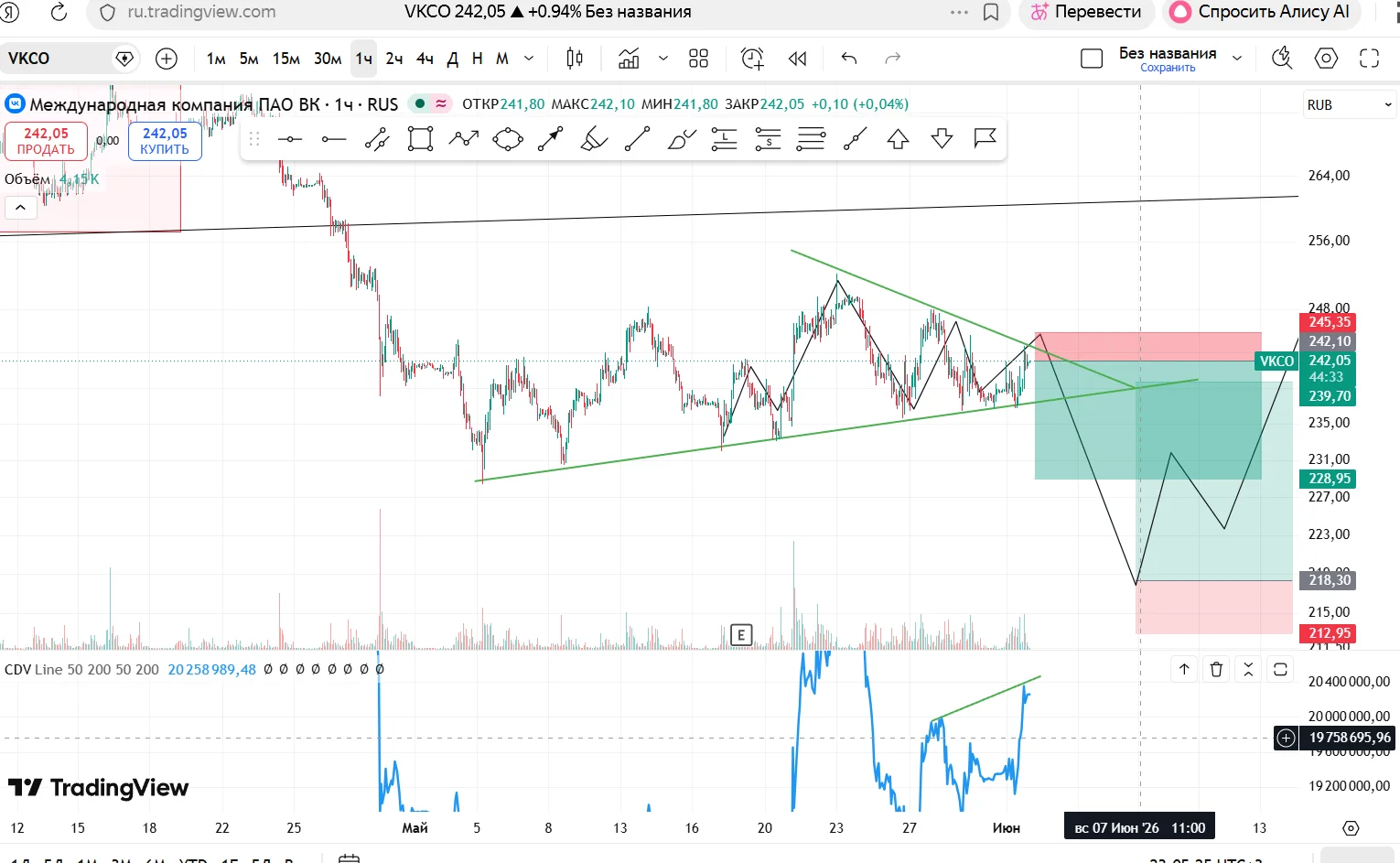Select the arrow drawing tool
The image size is (1400, 863).
[x=550, y=139]
